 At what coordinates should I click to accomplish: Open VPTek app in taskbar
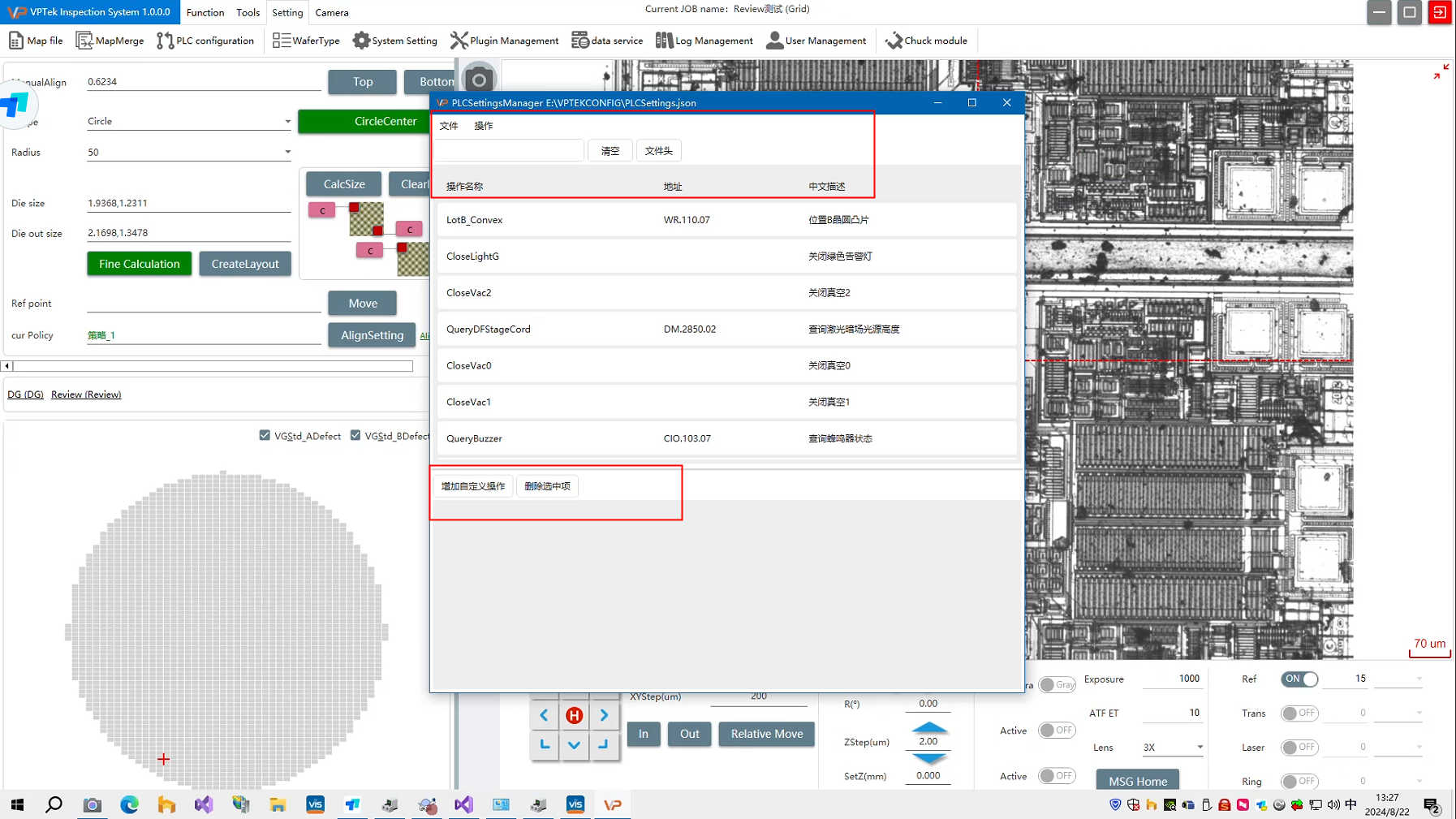pos(613,804)
